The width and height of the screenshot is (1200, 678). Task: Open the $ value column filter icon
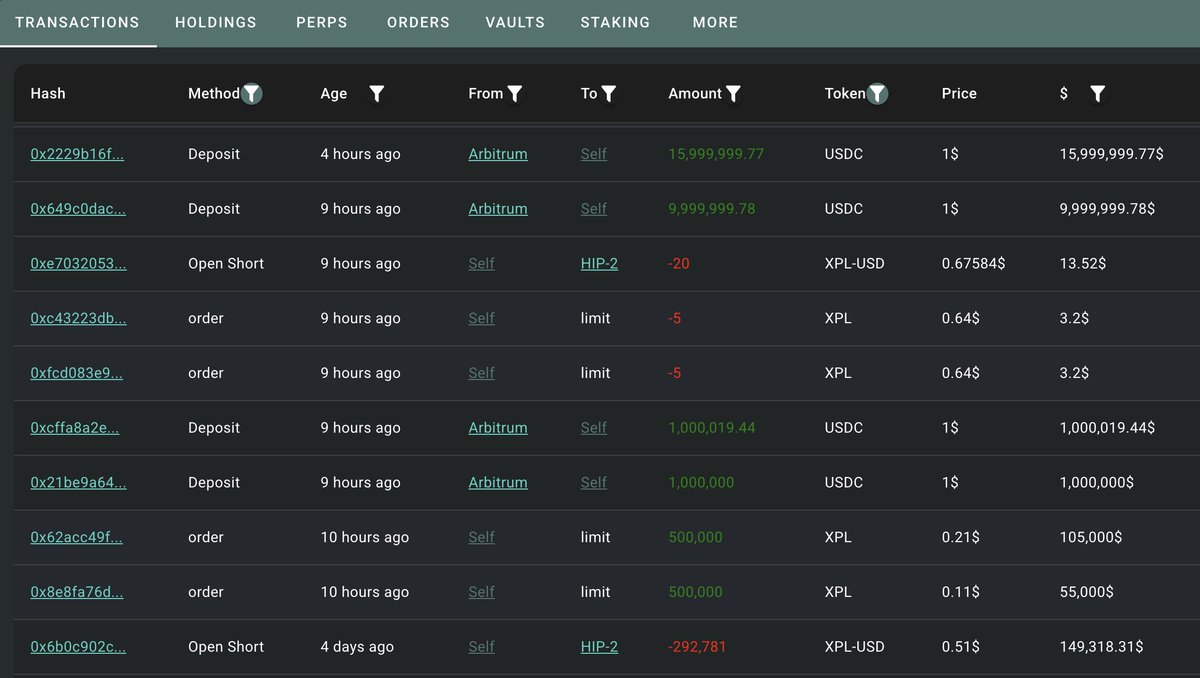click(1097, 94)
